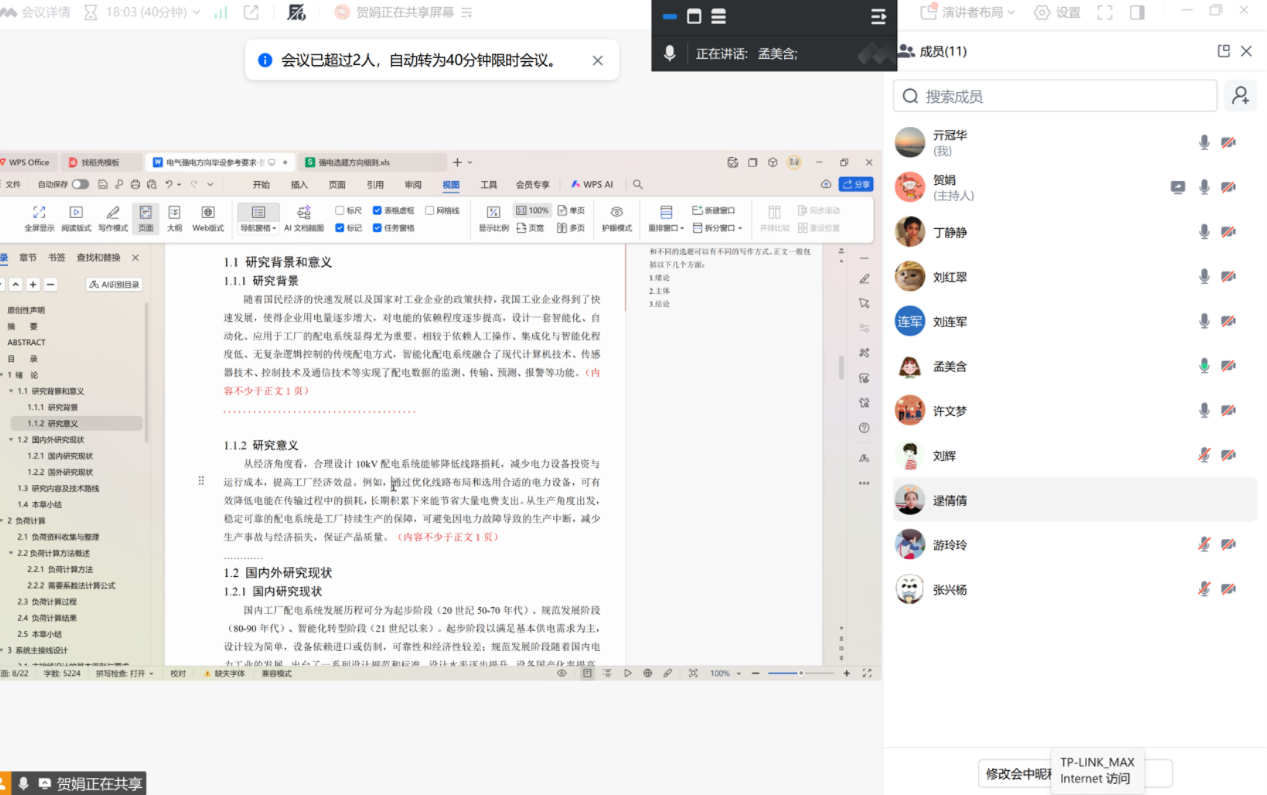Open the 导航窗格 navigation pane dropdown
The width and height of the screenshot is (1267, 795).
coord(258,228)
